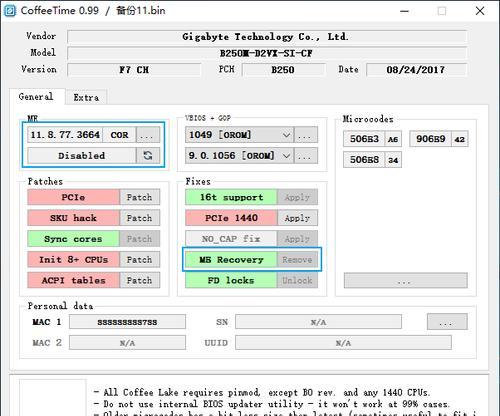Click the Version F7 CH field
Image resolution: width=500 pixels, height=416 pixels.
click(134, 70)
